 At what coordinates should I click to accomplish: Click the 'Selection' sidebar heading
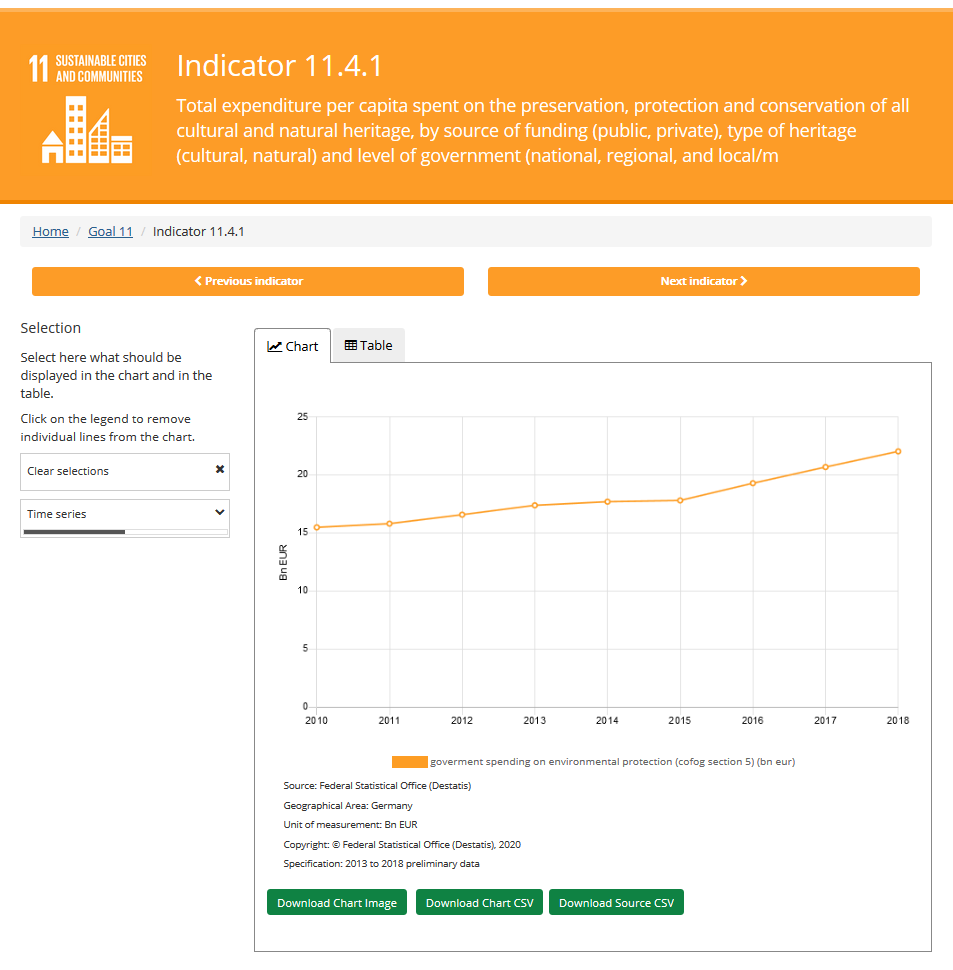coord(51,328)
